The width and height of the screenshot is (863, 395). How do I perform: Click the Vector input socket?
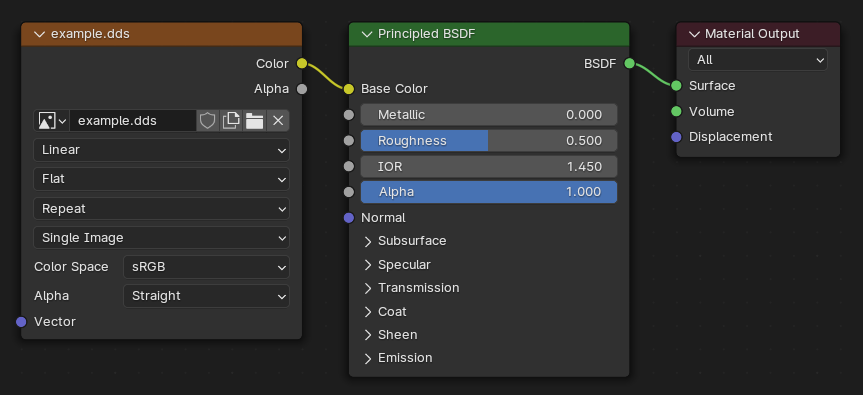click(21, 322)
